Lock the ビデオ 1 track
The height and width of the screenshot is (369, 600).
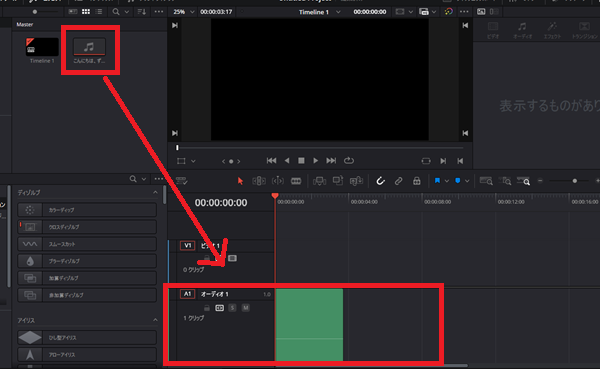coord(207,258)
